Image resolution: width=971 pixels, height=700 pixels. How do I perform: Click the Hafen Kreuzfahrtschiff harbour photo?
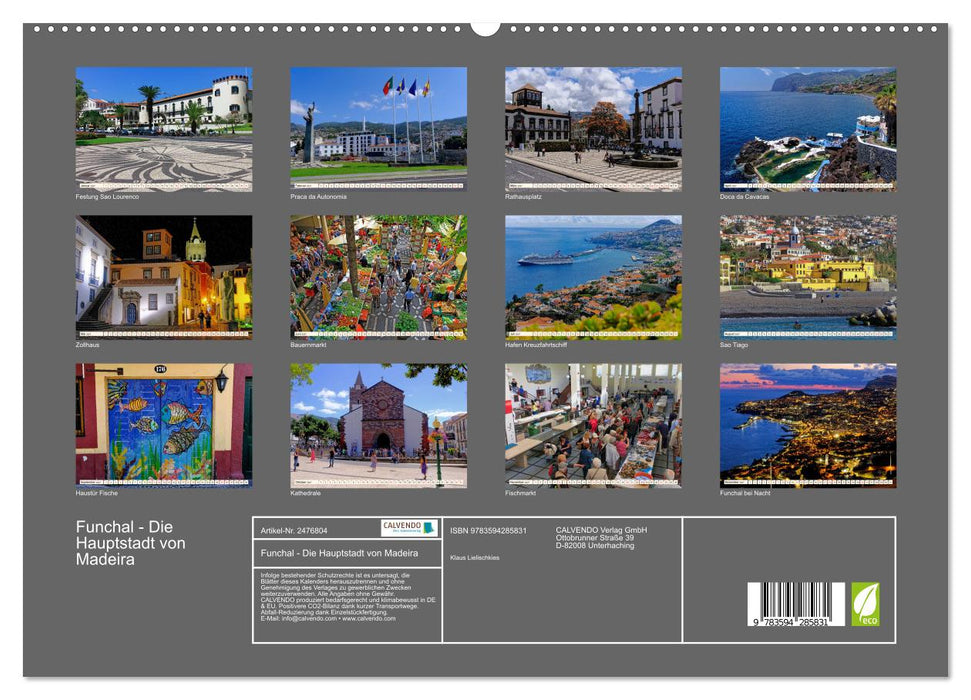(x=593, y=278)
